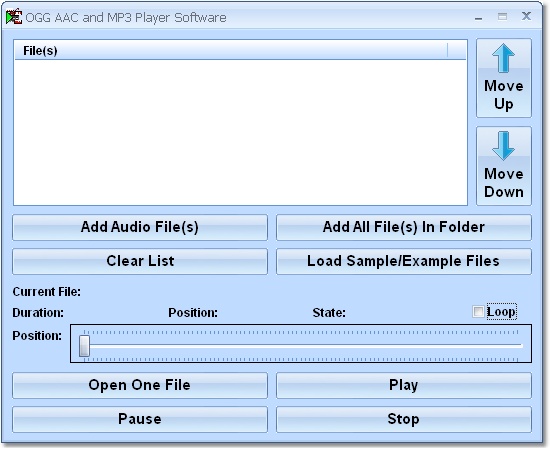Viewport: 550px width, 450px height.
Task: Click the Move Up arrow button
Action: 504,78
